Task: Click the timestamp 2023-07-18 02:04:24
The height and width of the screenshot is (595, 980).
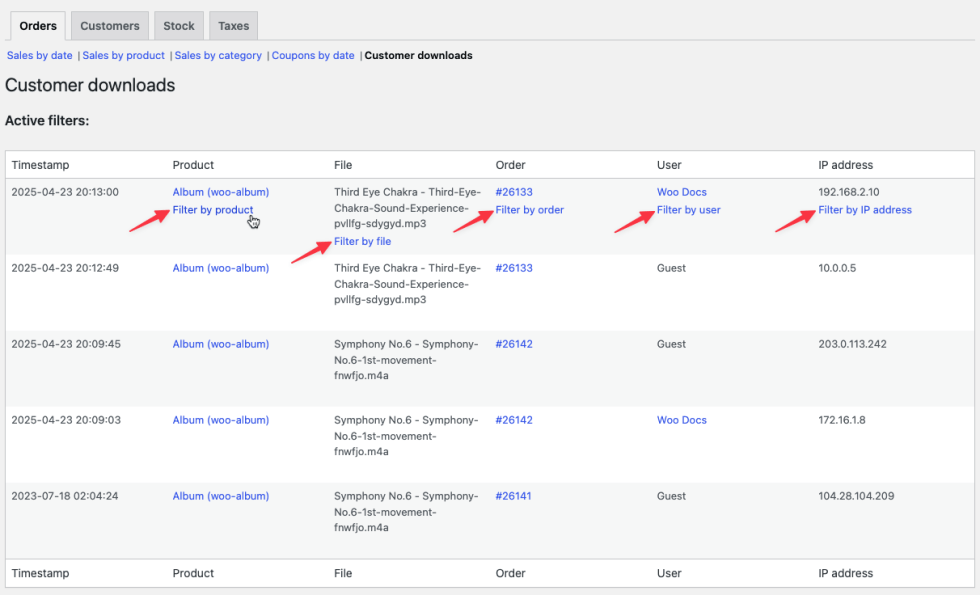Action: click(x=64, y=496)
